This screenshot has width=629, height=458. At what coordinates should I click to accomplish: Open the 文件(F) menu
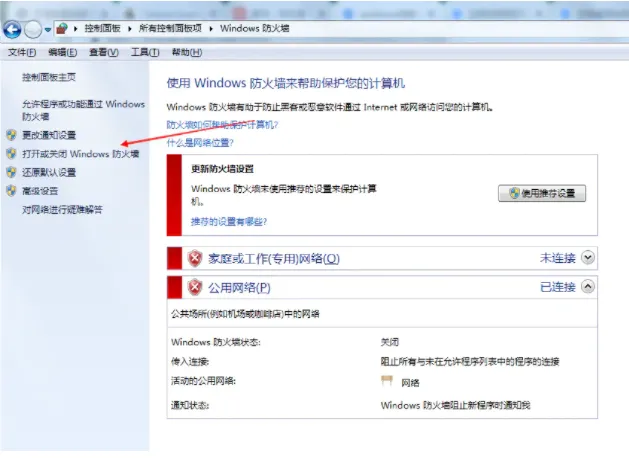tap(22, 52)
